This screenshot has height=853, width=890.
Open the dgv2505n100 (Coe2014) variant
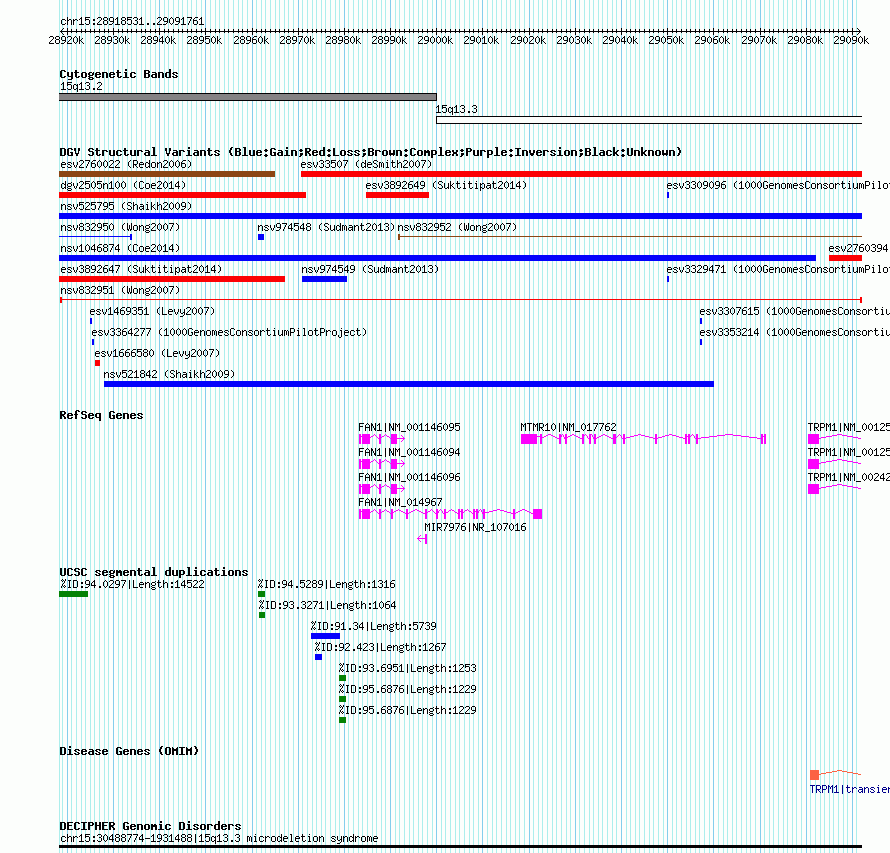182,195
